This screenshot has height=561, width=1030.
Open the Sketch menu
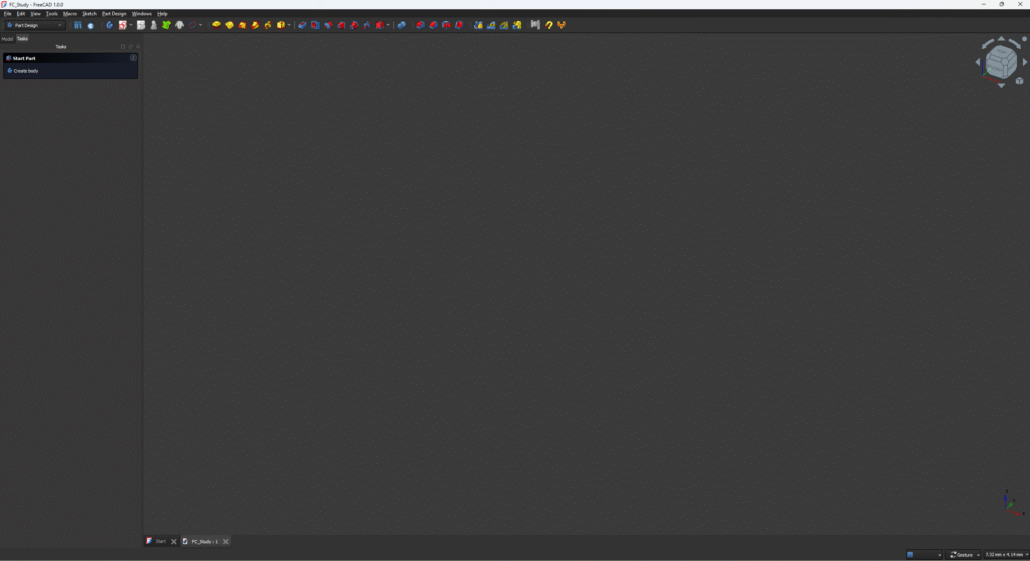pyautogui.click(x=89, y=14)
